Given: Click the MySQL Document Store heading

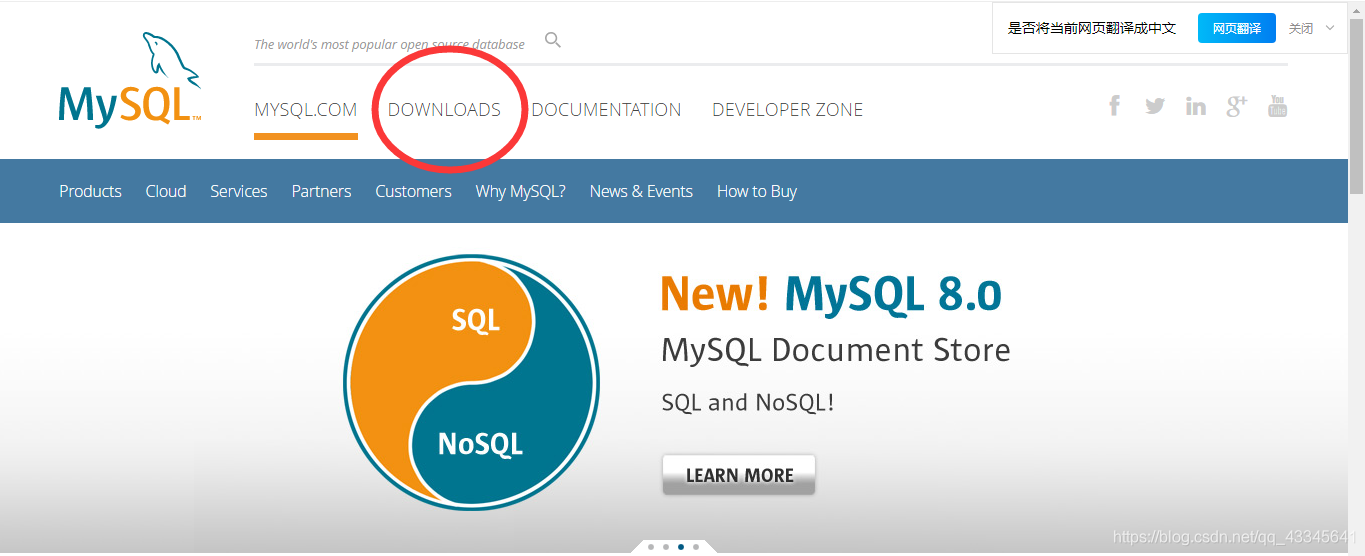Looking at the screenshot, I should (836, 351).
